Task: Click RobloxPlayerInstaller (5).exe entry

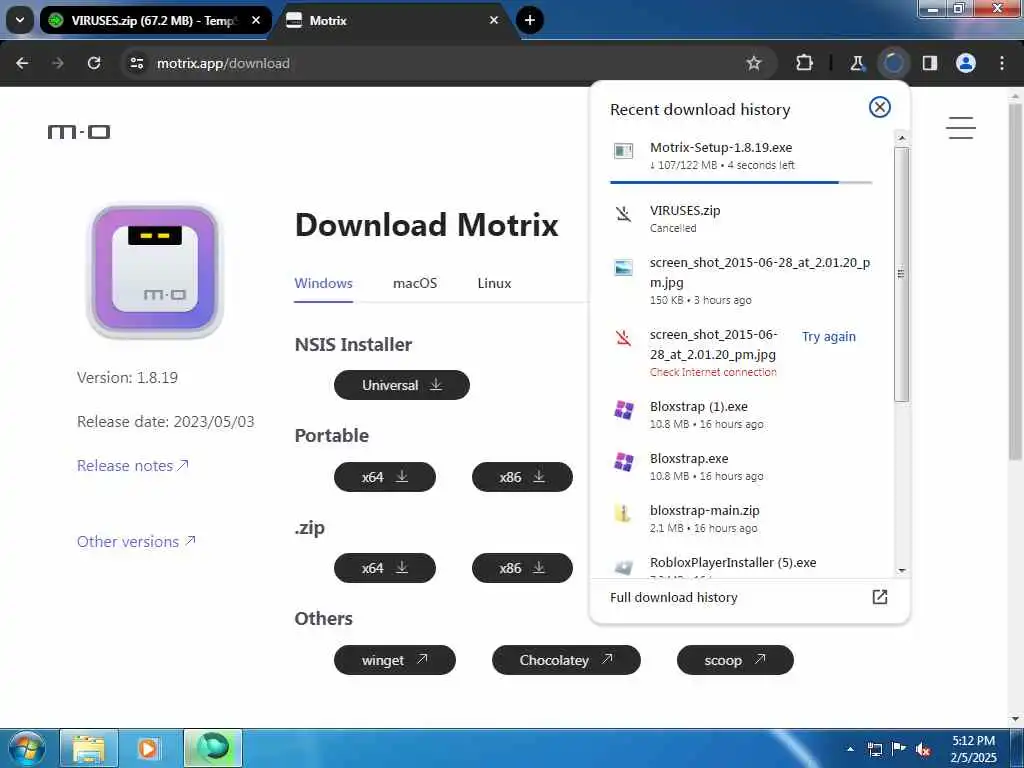Action: pos(741,567)
